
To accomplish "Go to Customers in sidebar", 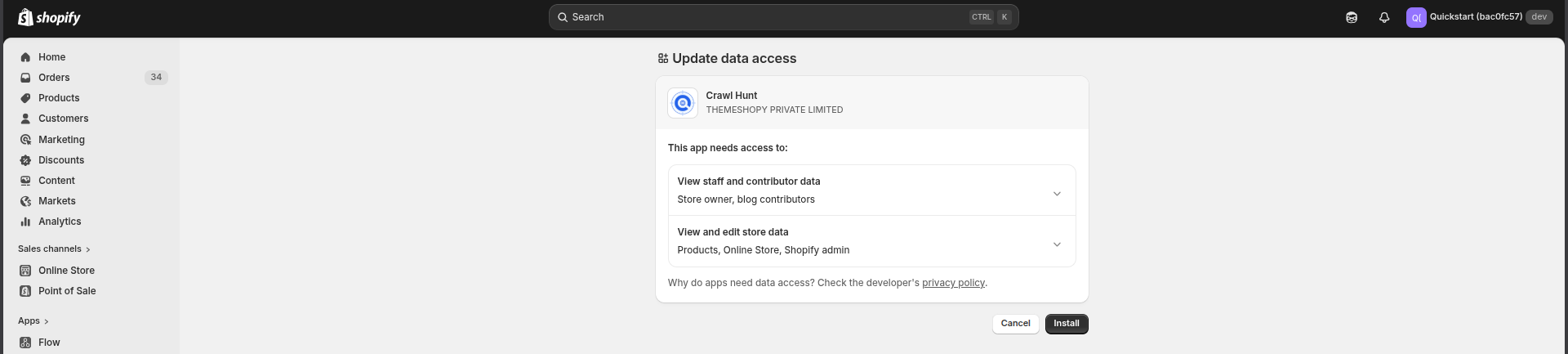I will click(x=63, y=119).
